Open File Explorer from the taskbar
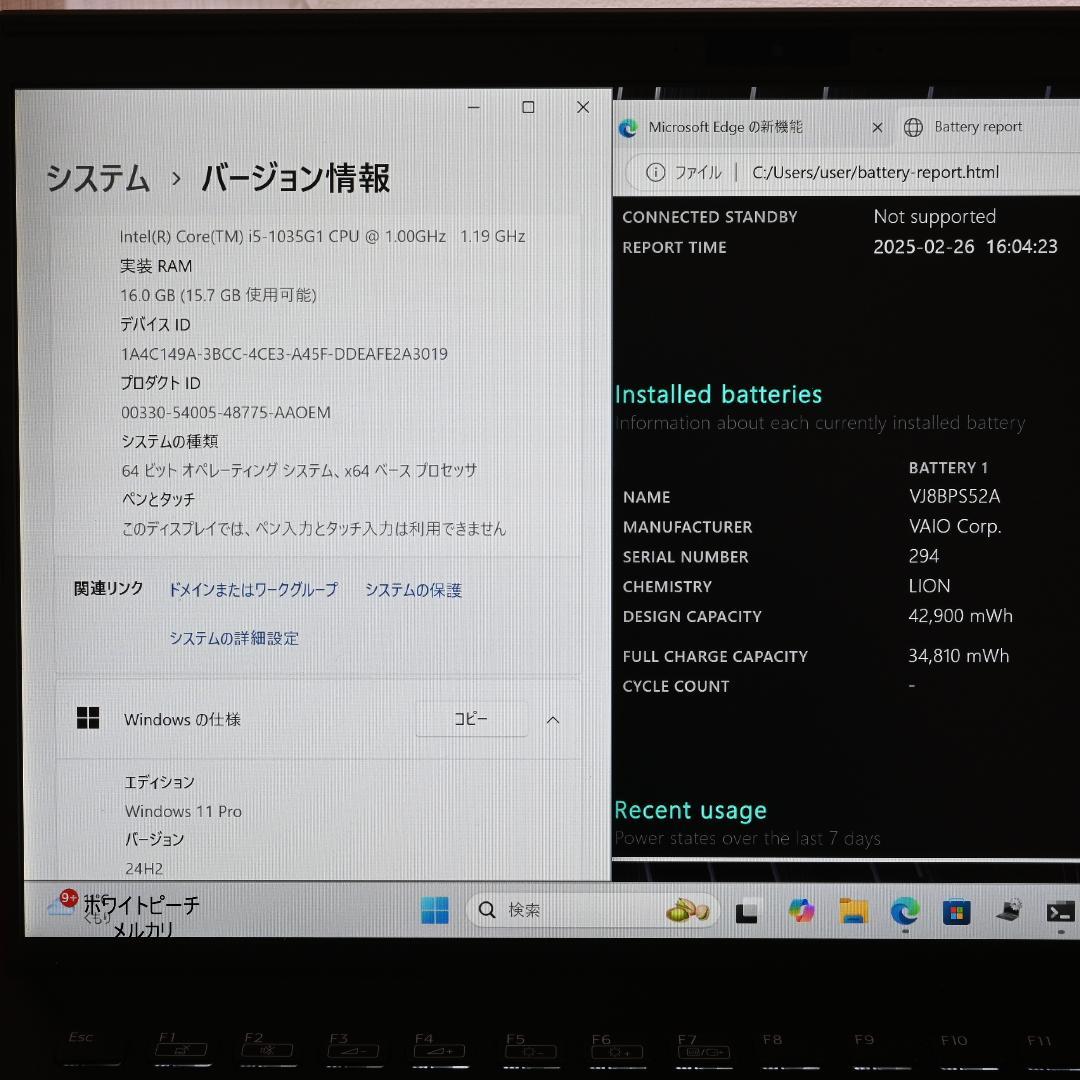 coord(853,911)
